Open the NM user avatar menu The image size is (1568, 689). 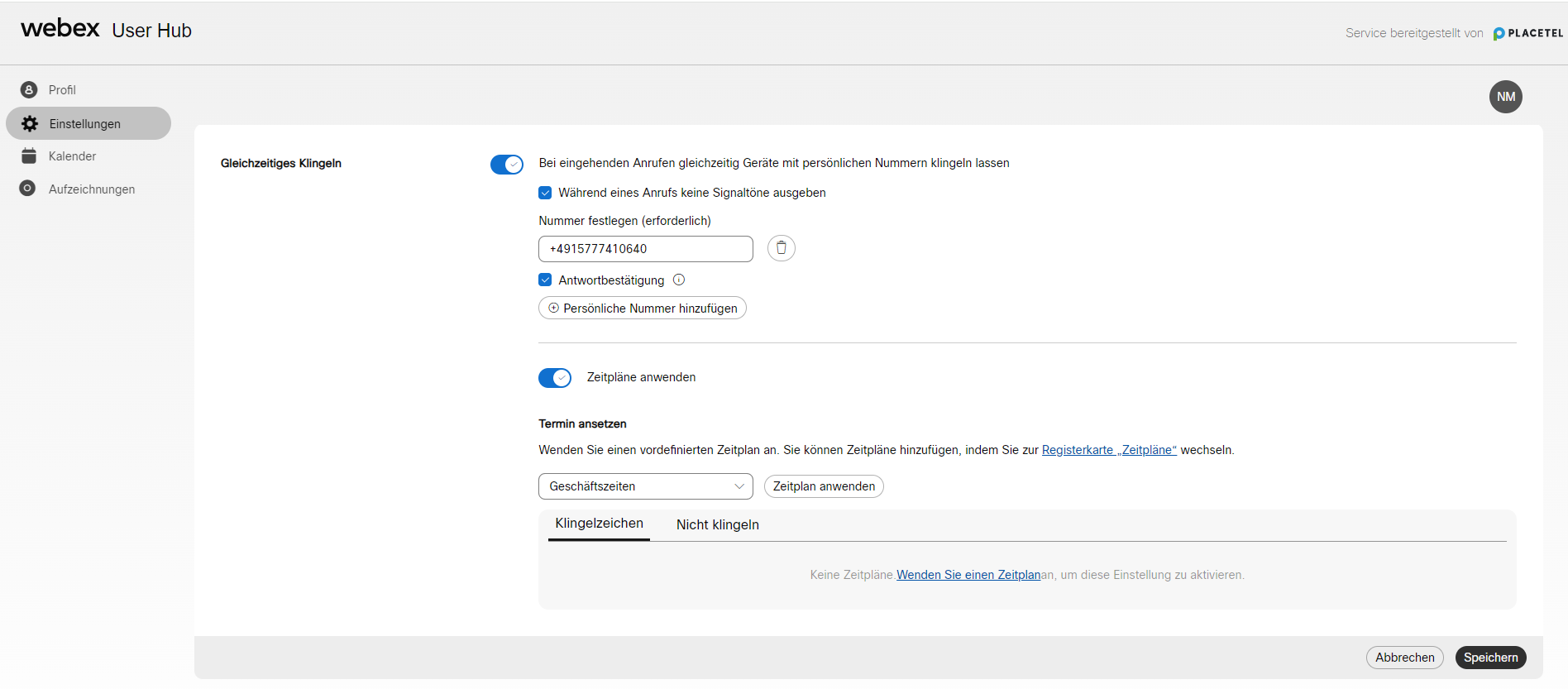tap(1505, 97)
